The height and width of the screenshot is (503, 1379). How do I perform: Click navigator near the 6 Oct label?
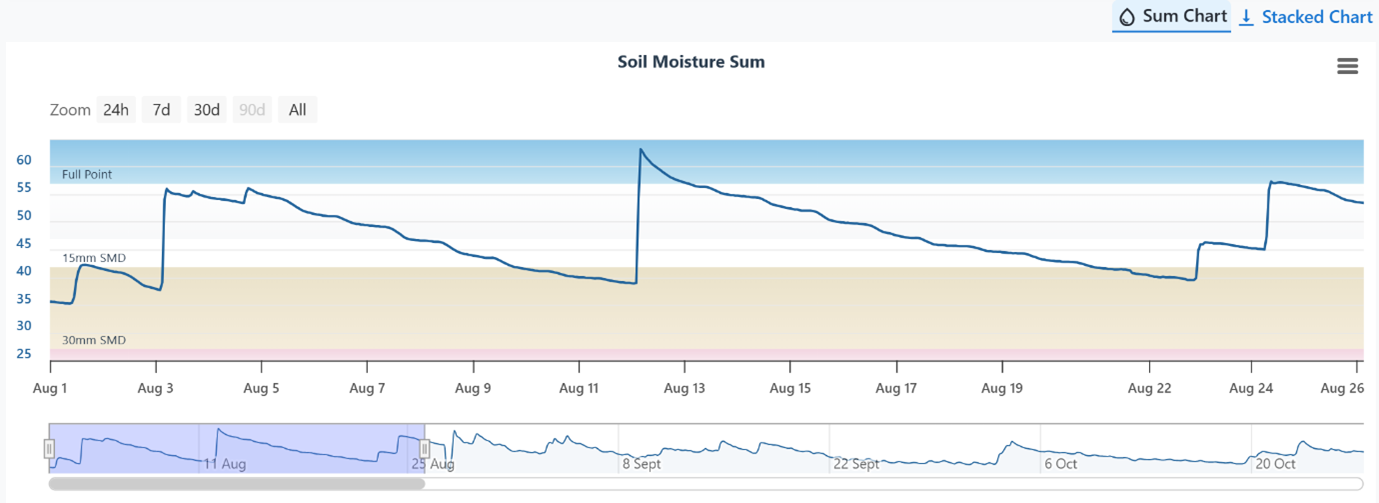click(1060, 464)
